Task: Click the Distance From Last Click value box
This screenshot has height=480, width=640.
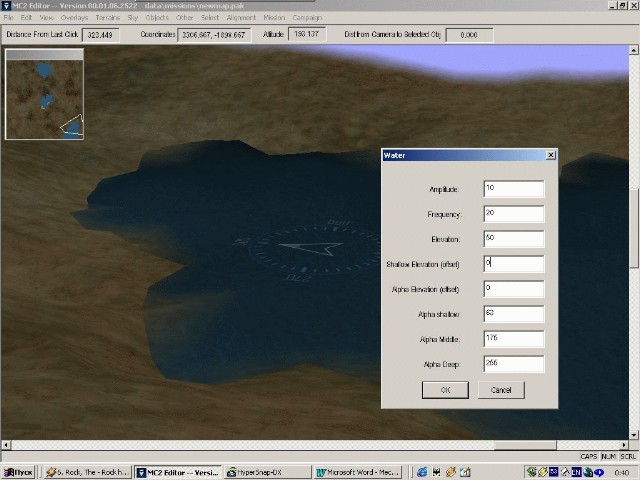Action: coord(100,35)
